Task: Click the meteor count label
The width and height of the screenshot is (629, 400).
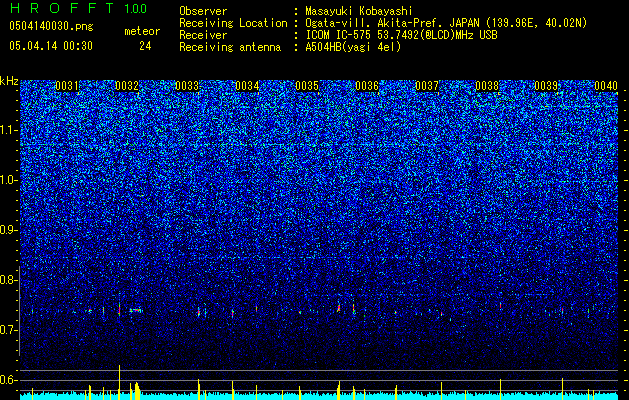Action: click(x=142, y=31)
